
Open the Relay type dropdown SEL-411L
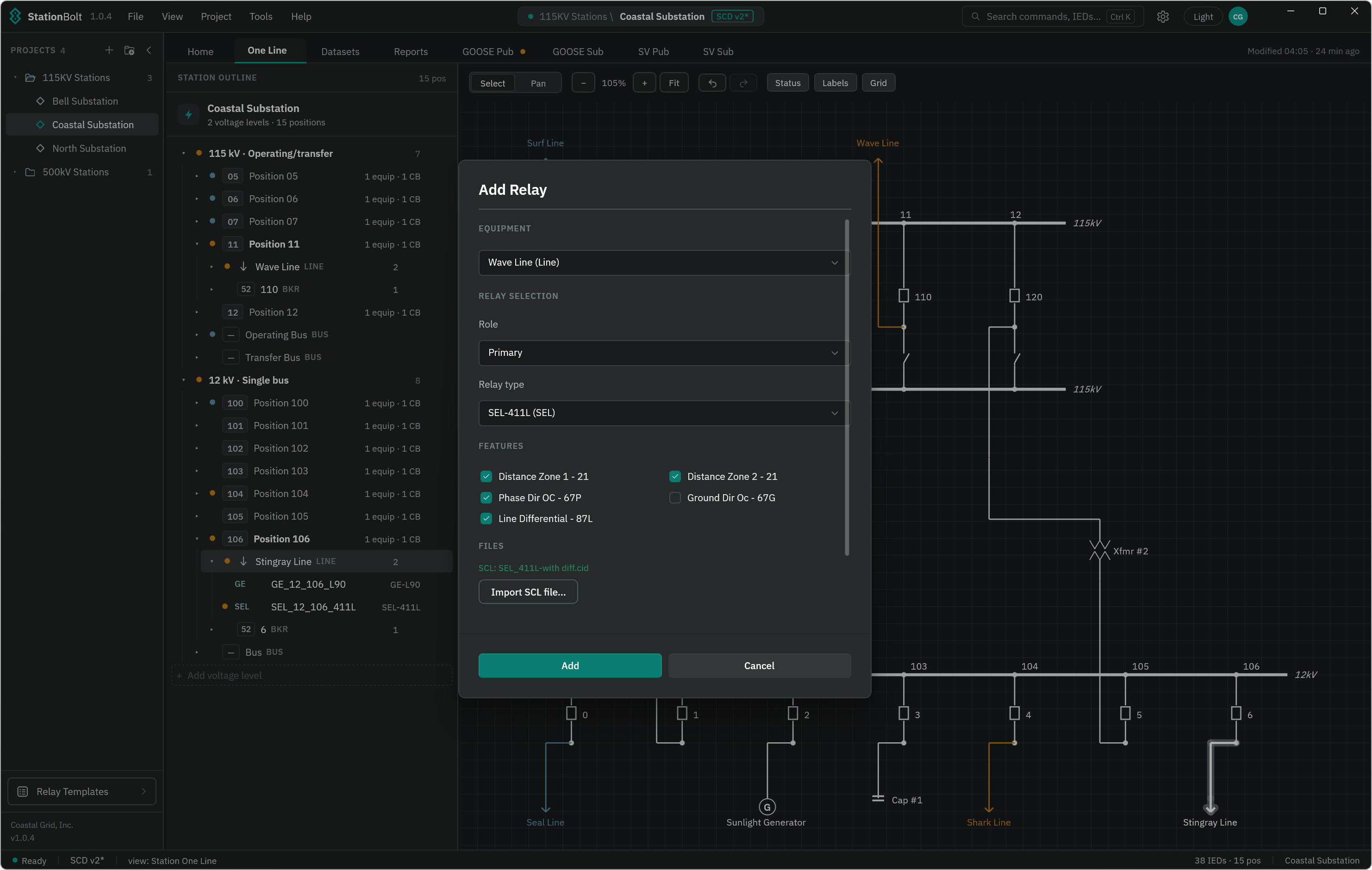[664, 413]
